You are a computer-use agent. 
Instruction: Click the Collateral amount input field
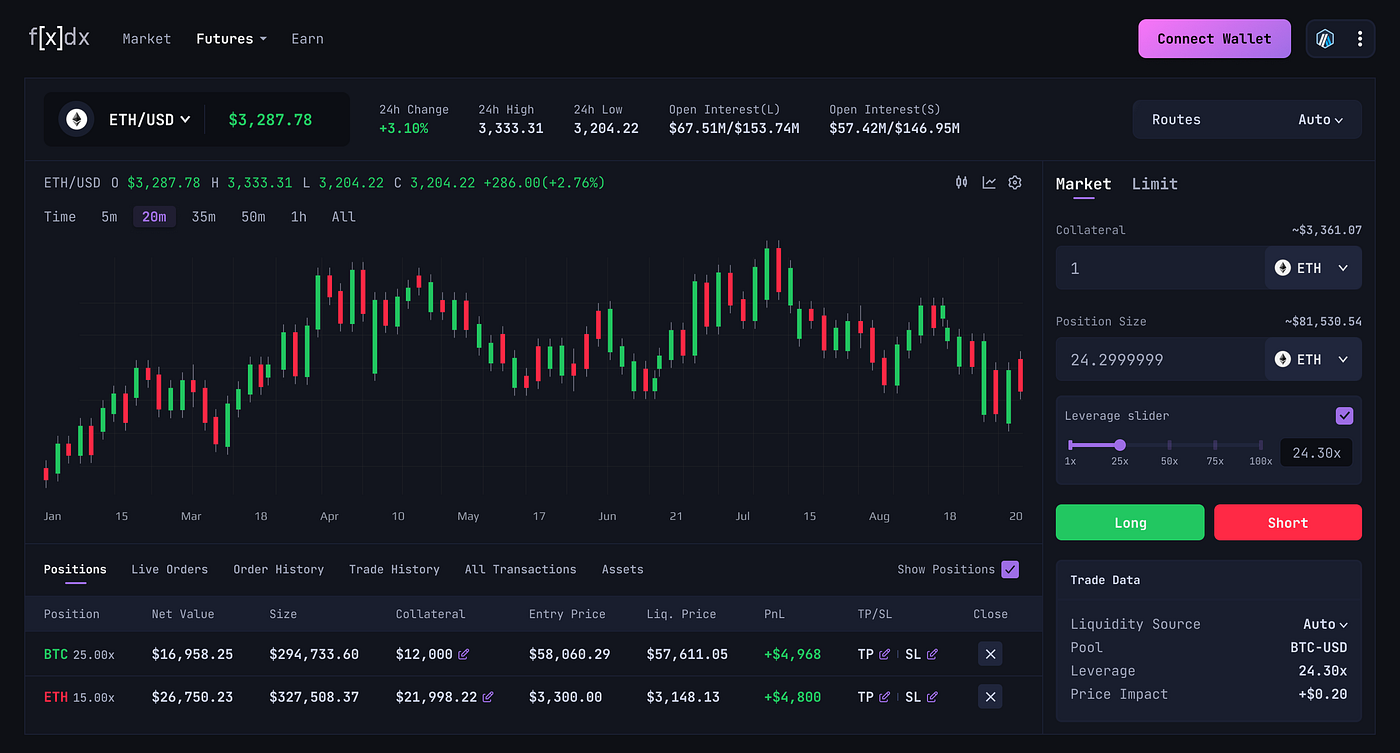coord(1160,268)
